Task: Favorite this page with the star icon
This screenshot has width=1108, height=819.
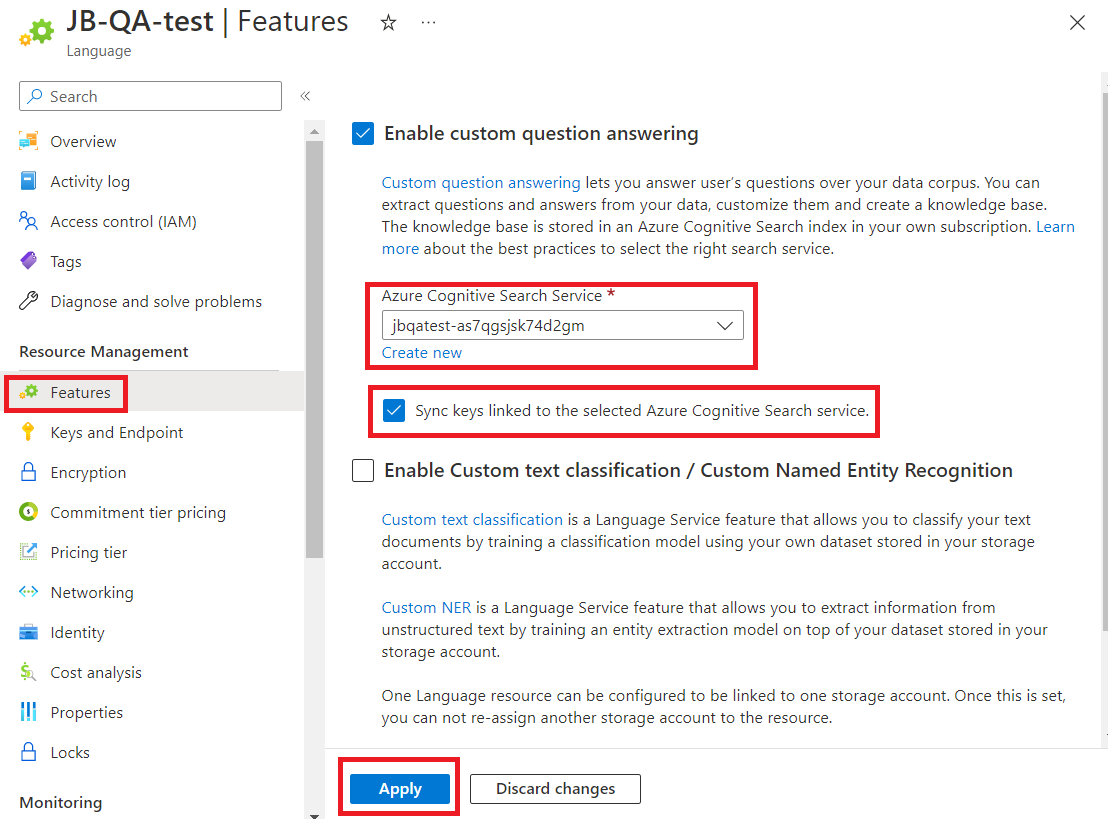Action: tap(388, 23)
